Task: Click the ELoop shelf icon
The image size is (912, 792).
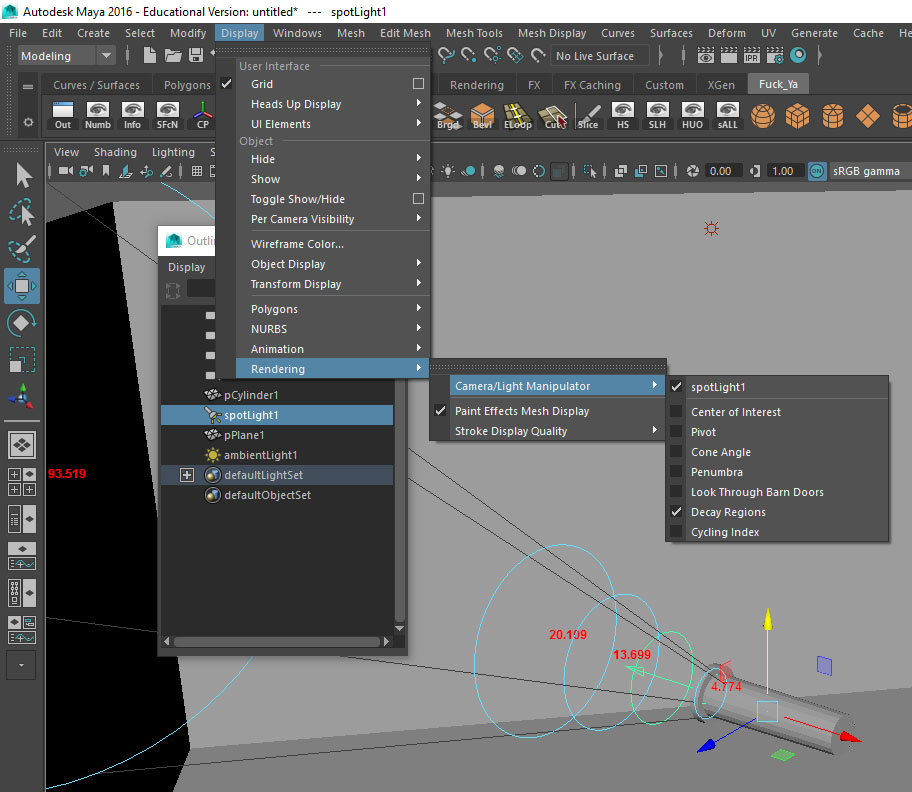Action: point(518,115)
